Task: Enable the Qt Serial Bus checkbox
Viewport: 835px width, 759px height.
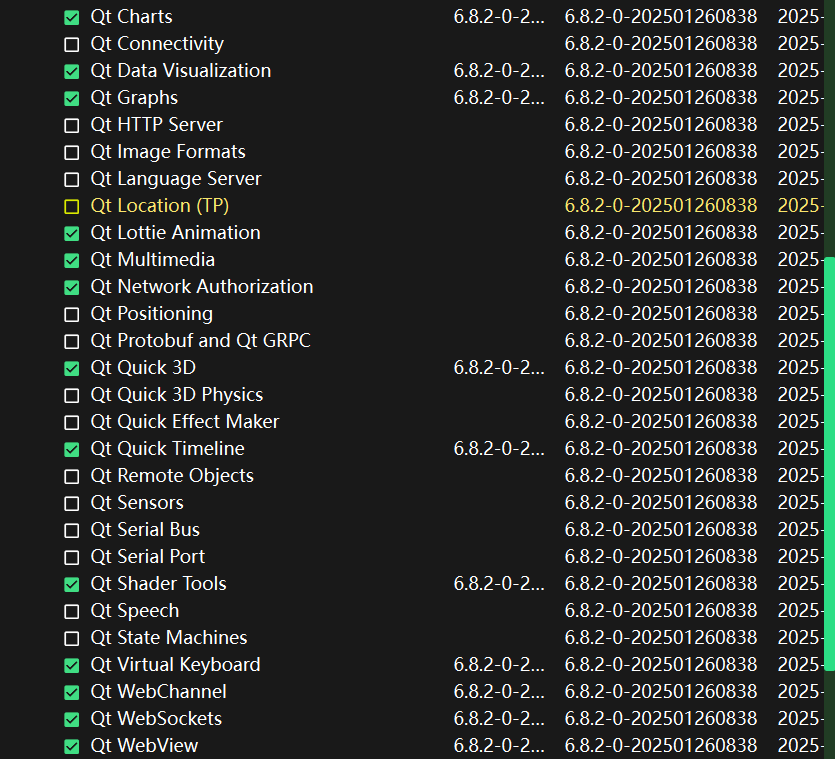Action: click(71, 531)
